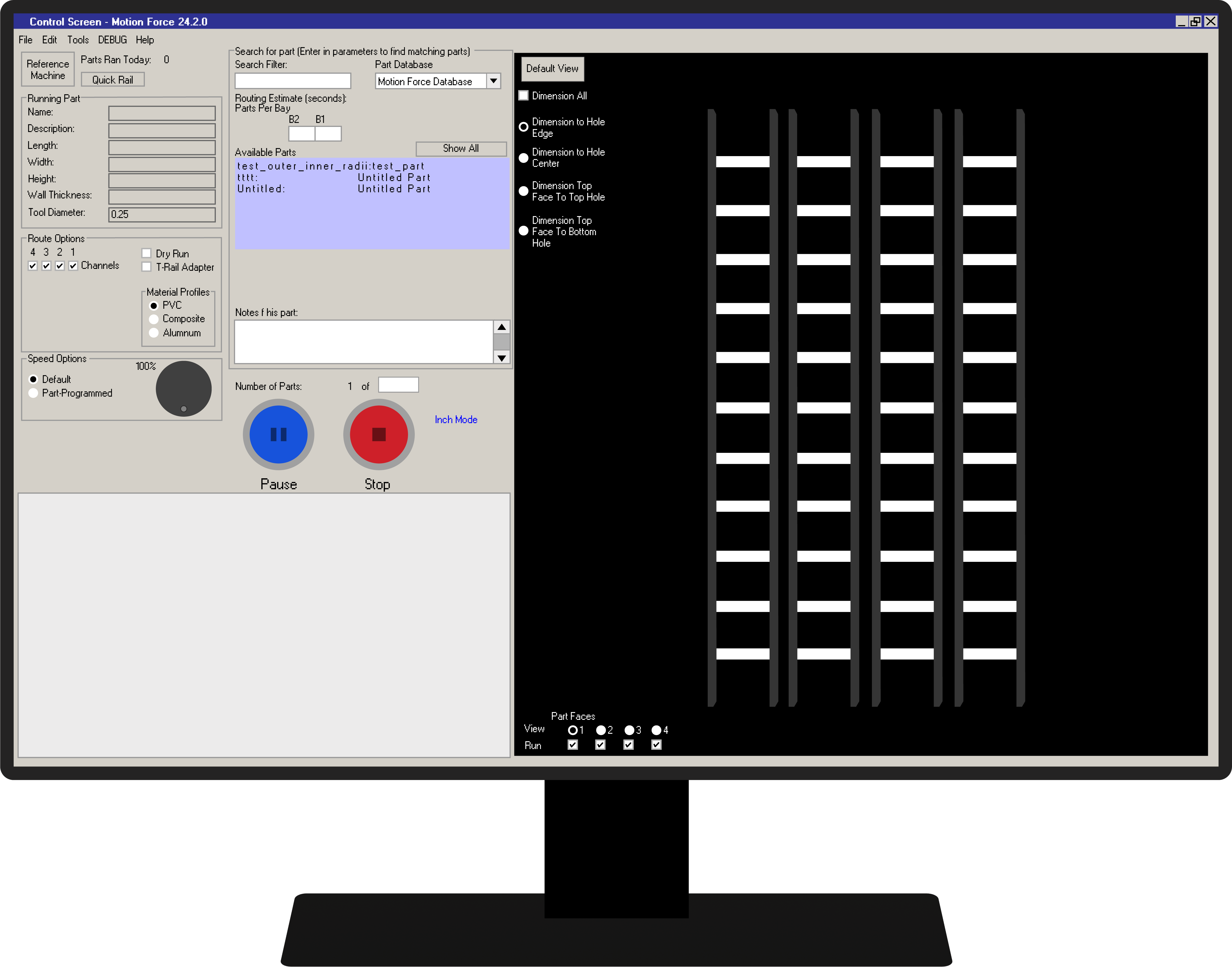Select Dimension Top Face To Top Hole
This screenshot has width=1232, height=967.
pyautogui.click(x=524, y=191)
